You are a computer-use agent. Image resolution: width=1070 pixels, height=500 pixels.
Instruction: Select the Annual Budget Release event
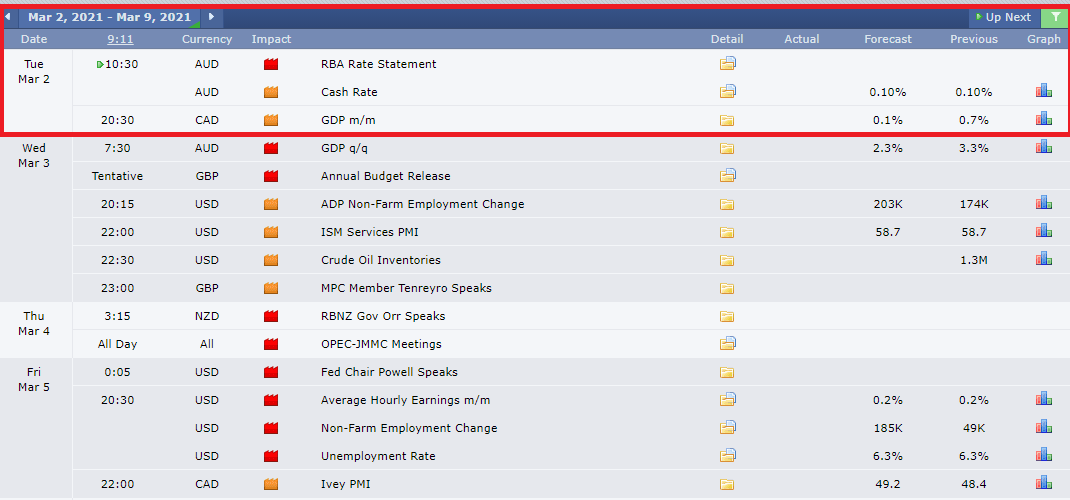point(386,176)
